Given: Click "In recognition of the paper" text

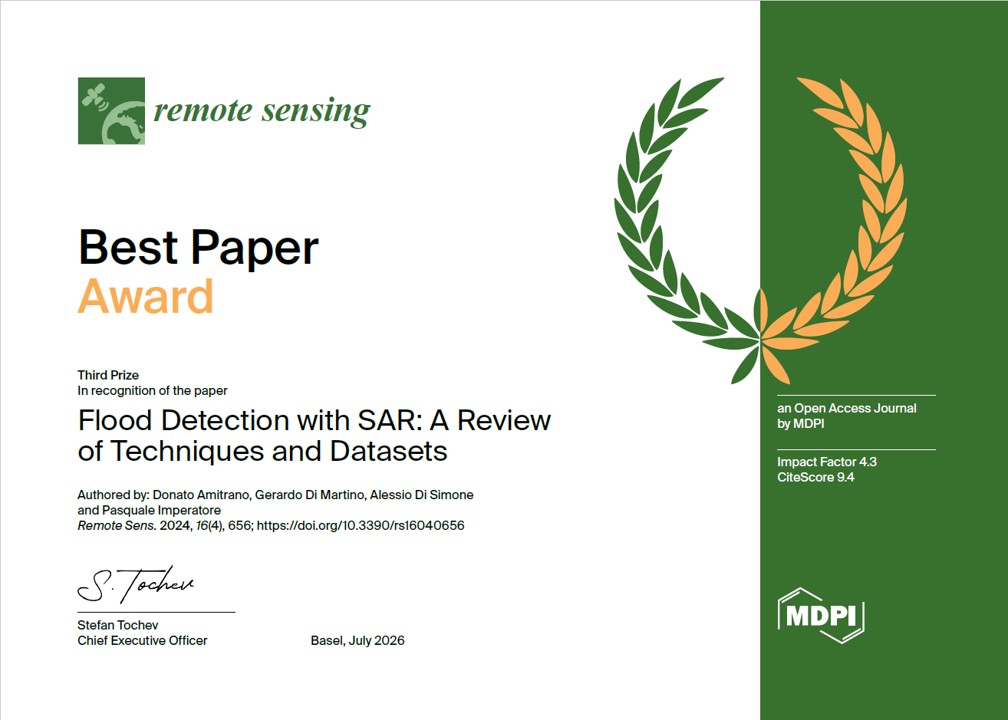Looking at the screenshot, I should coord(152,390).
